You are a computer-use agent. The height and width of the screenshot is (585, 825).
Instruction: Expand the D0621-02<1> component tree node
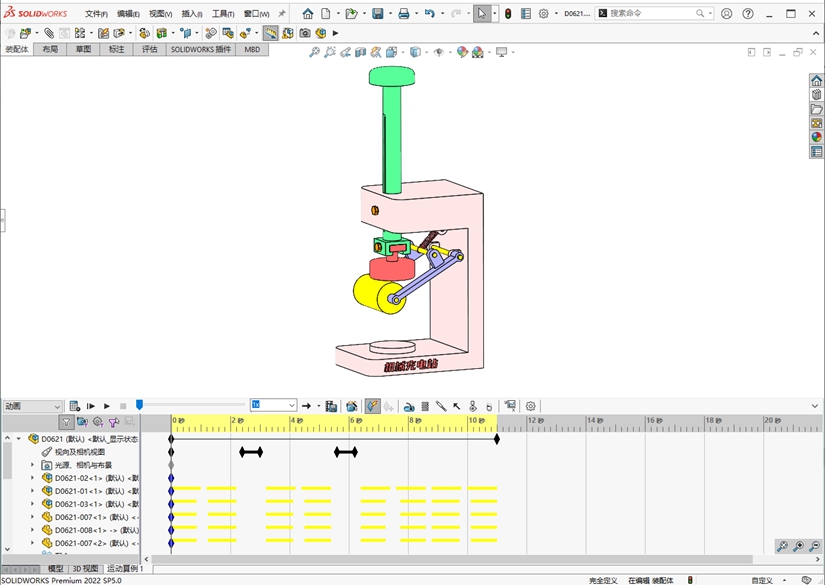click(x=32, y=478)
